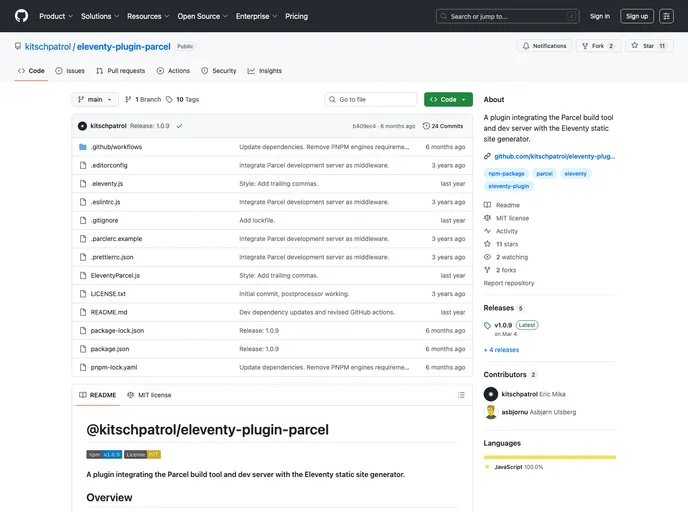Switch to the Insights tab
Screen dimensions: 688x512
tap(265, 71)
